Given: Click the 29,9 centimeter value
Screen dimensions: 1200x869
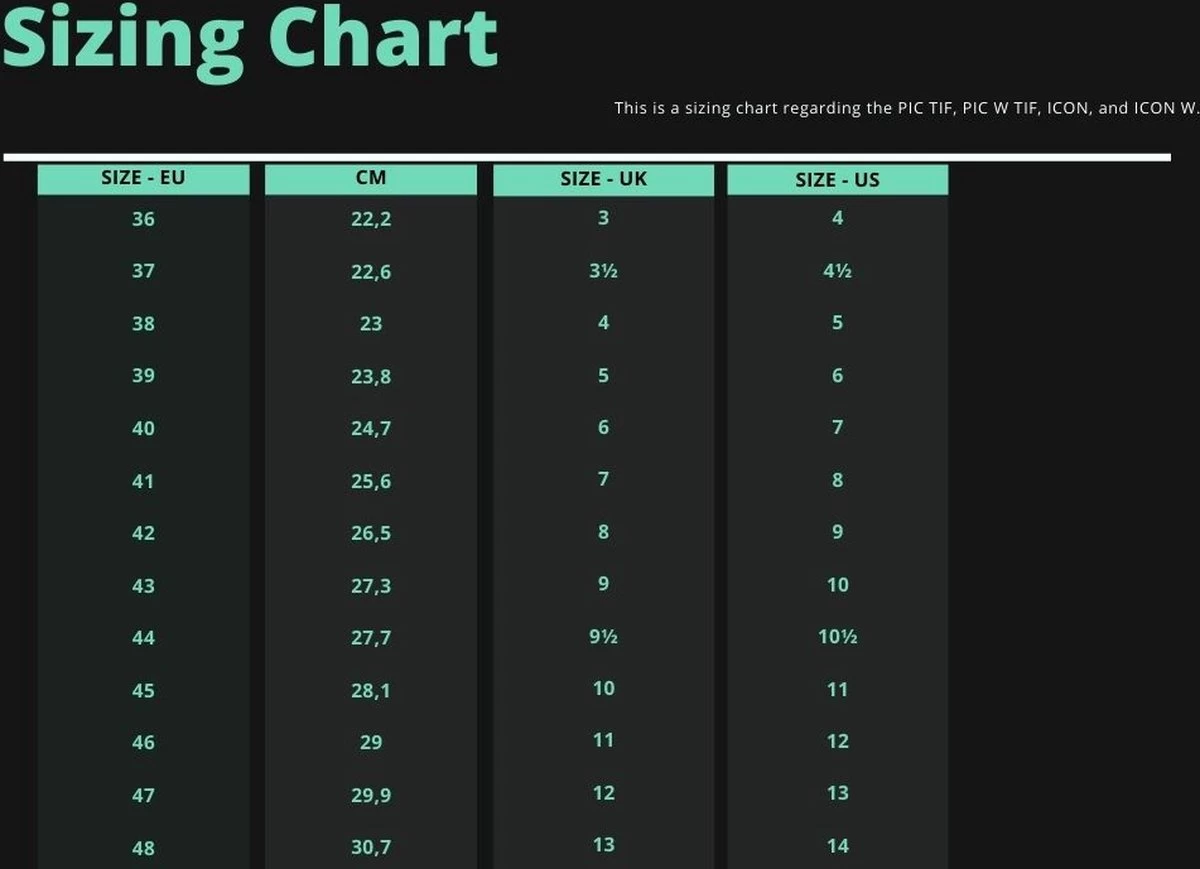Looking at the screenshot, I should click(x=370, y=795).
